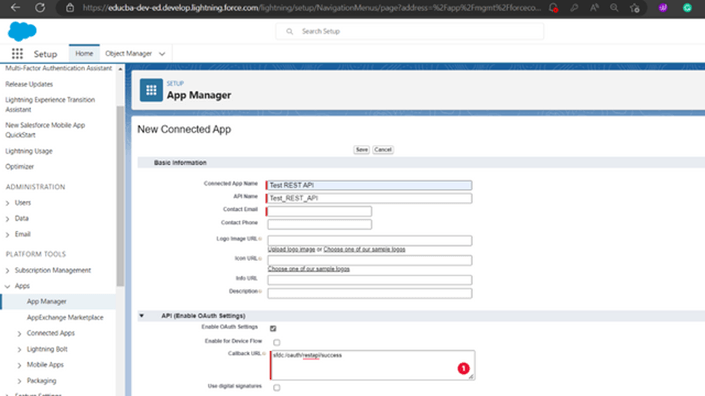Open Lightning Usage in sidebar
The height and width of the screenshot is (396, 705).
click(x=29, y=151)
